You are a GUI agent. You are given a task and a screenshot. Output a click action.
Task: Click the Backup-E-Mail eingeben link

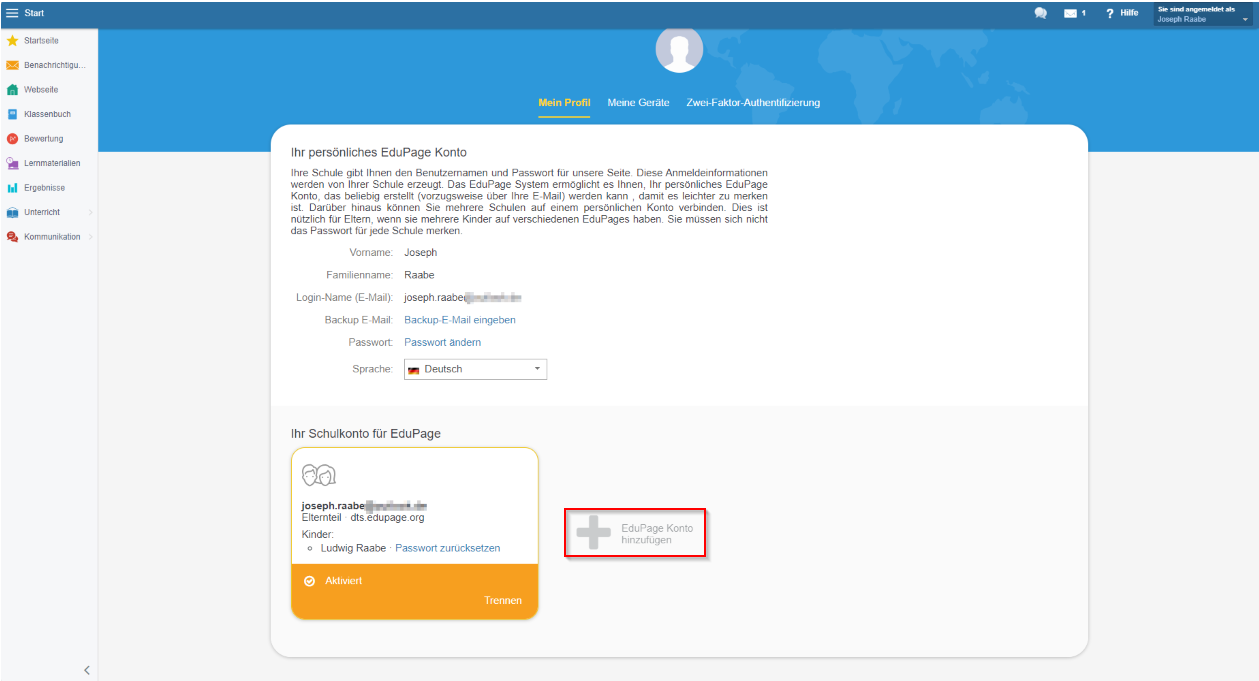click(x=460, y=320)
